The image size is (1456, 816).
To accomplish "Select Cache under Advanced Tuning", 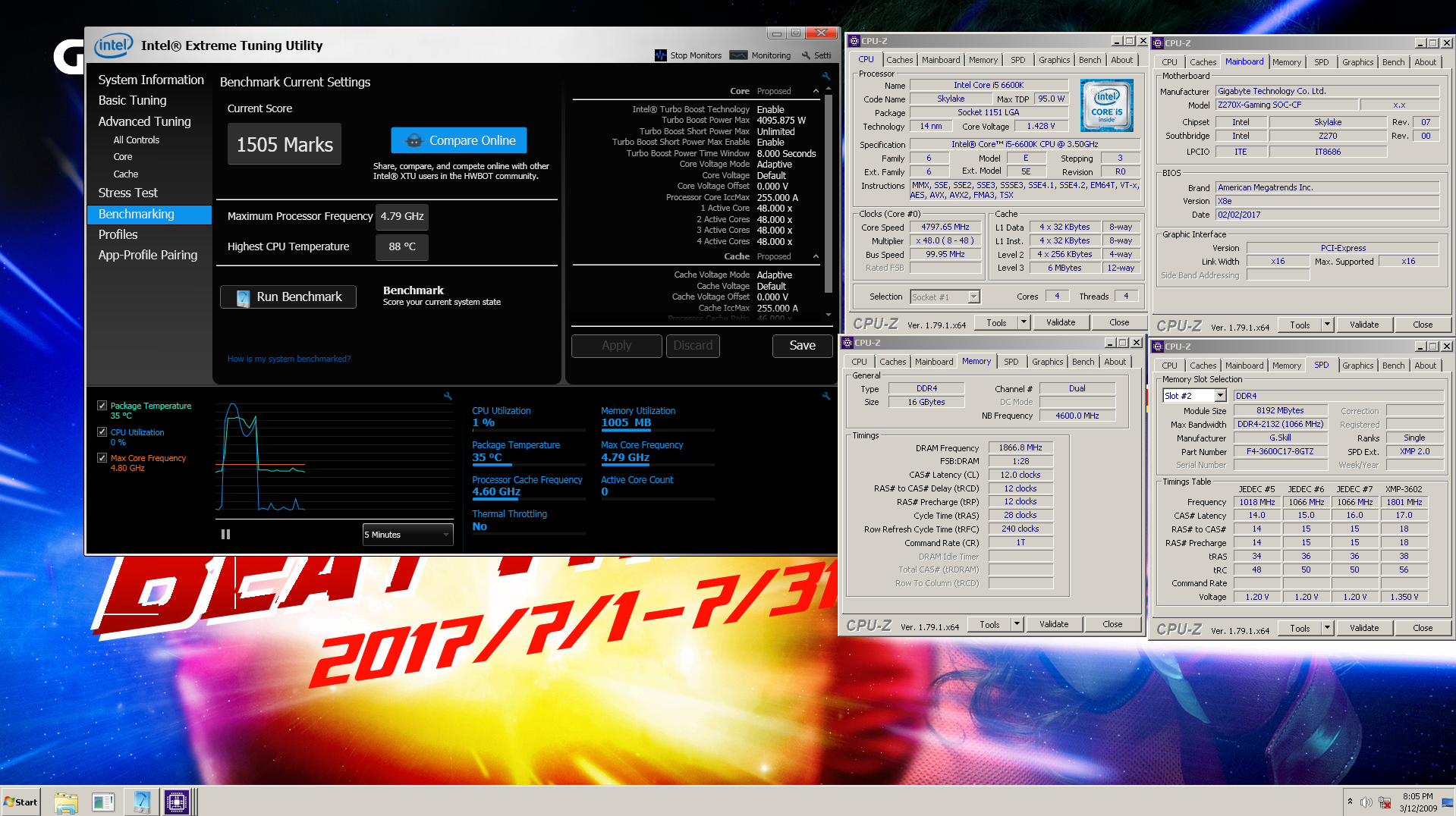I will [126, 174].
